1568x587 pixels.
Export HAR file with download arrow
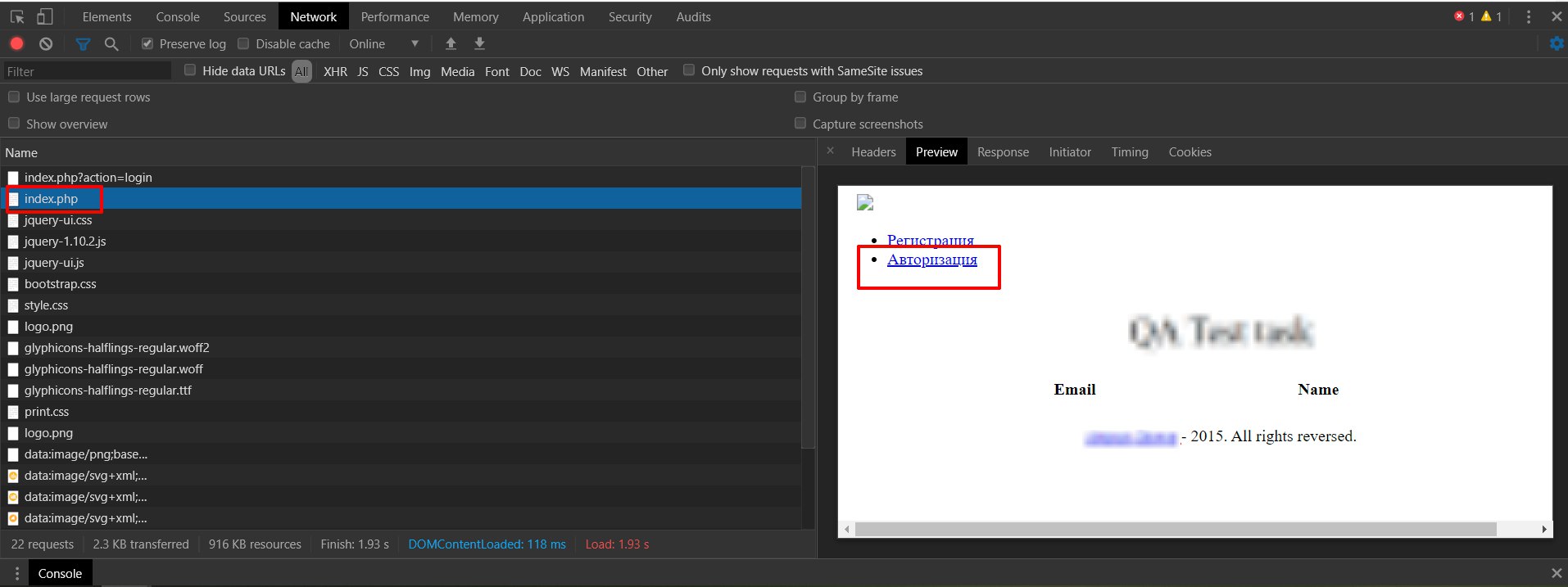[480, 44]
